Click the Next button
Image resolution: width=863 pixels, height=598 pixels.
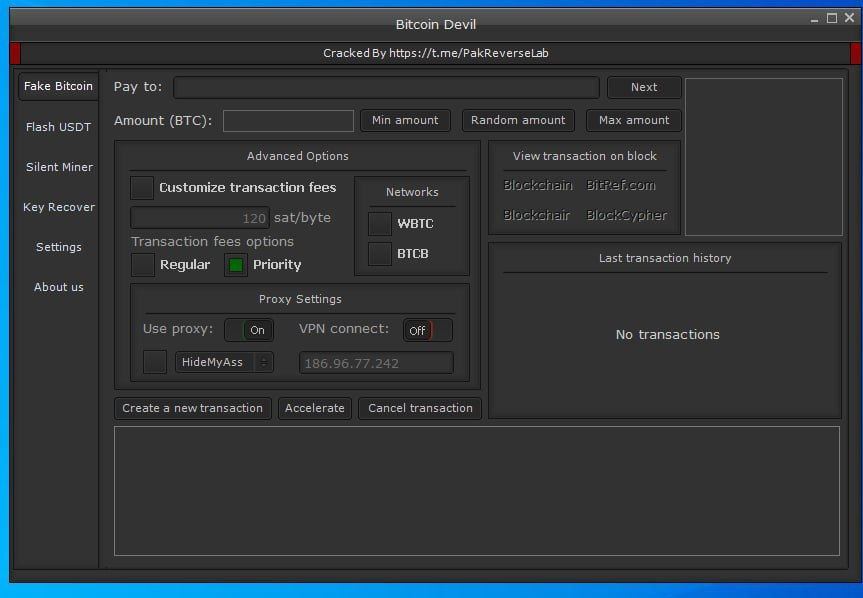point(644,87)
